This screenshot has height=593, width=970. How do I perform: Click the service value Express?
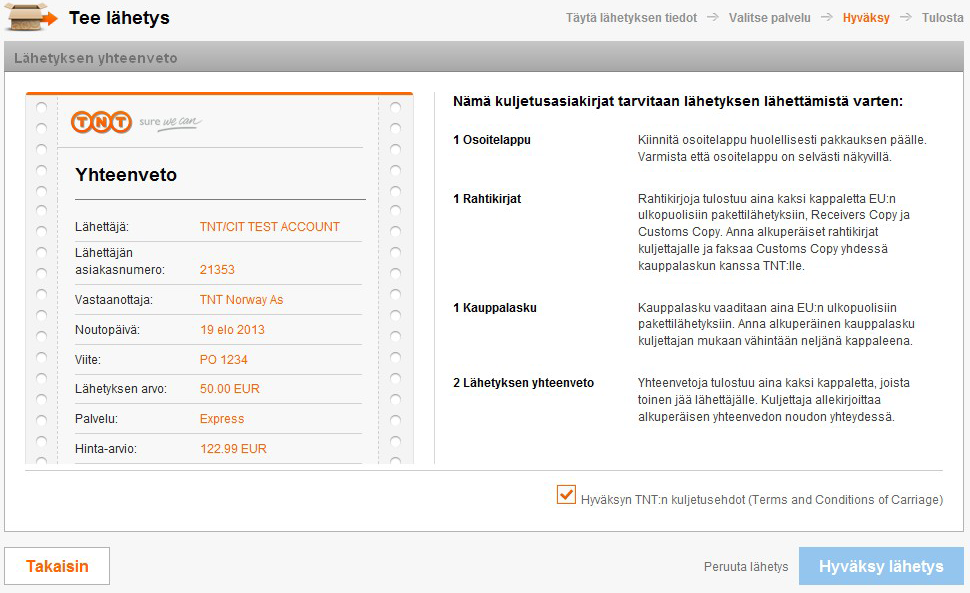click(x=221, y=419)
